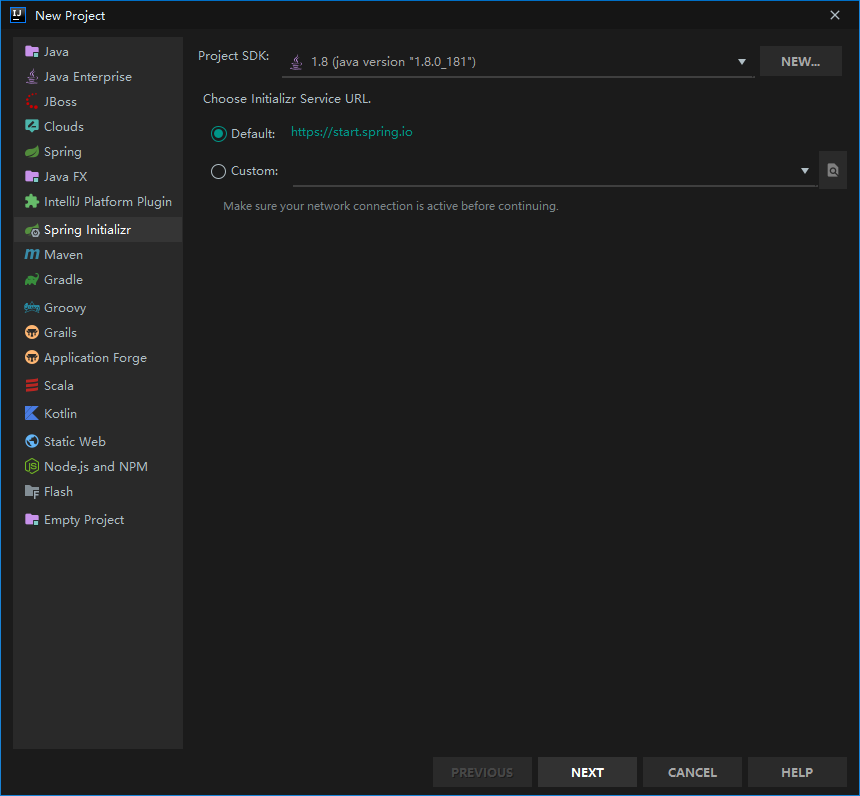Click the JBoss red dotted icon
860x796 pixels.
[x=32, y=101]
